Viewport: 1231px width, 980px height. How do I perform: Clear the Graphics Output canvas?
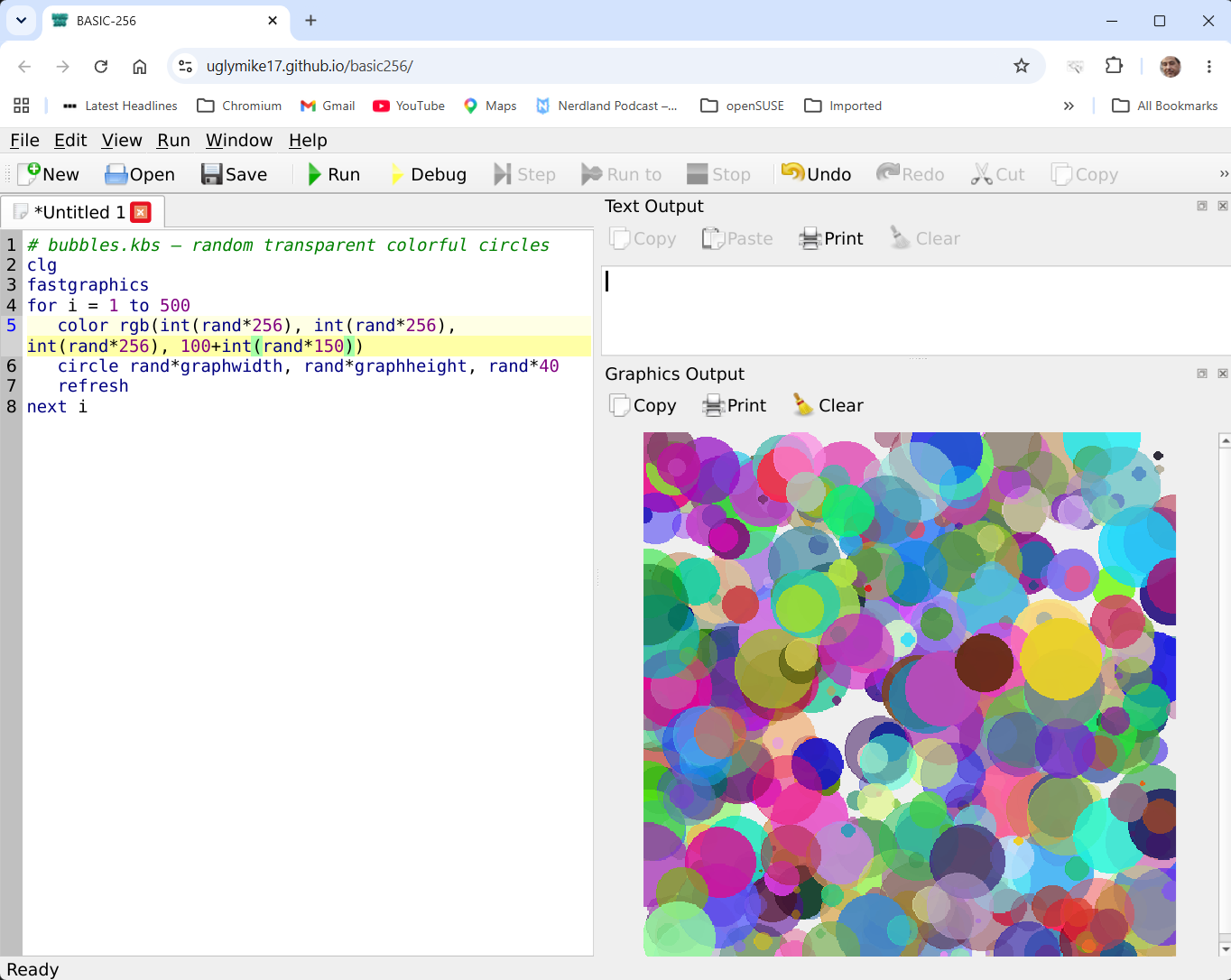pyautogui.click(x=828, y=405)
